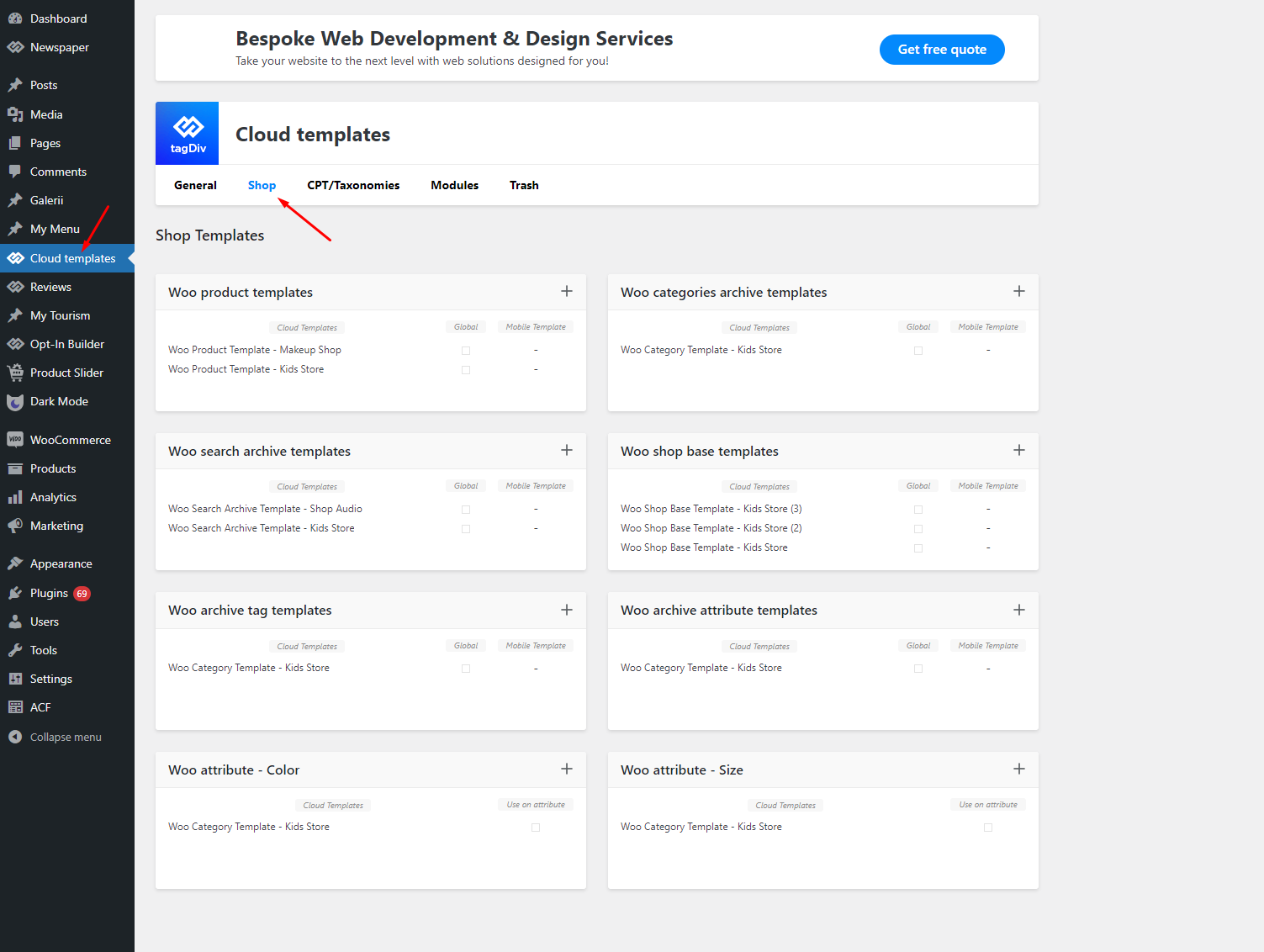The width and height of the screenshot is (1264, 952).
Task: Click the Media library icon
Action: [15, 114]
